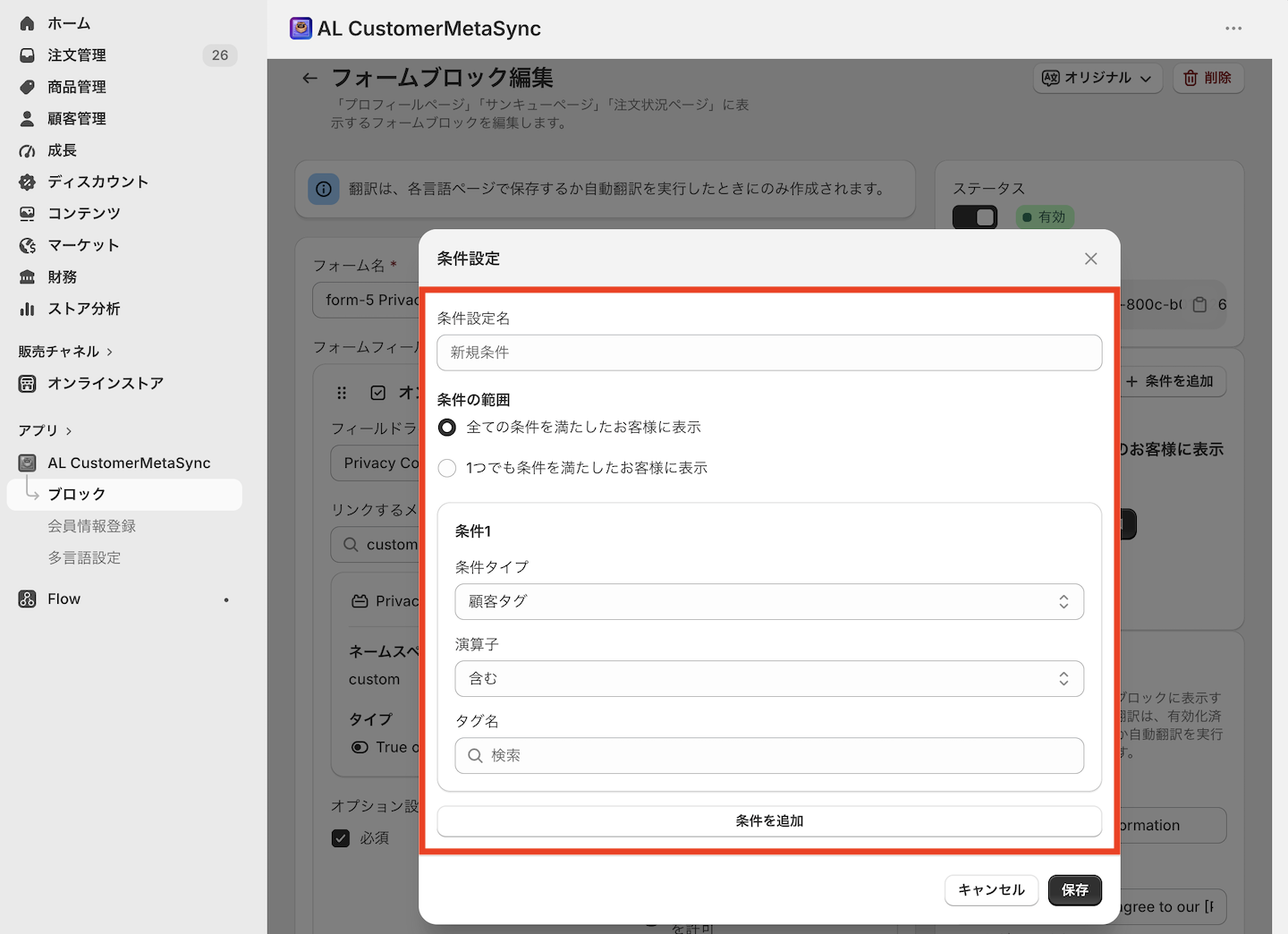
Task: Open the 注文管理 menu item
Action: tap(124, 55)
